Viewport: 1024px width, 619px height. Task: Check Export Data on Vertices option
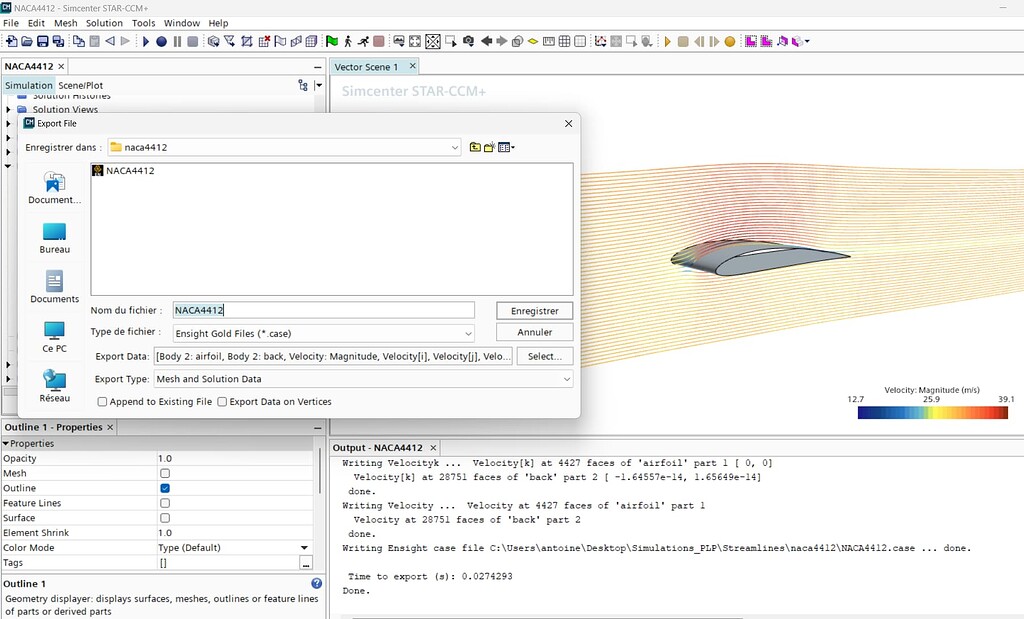(222, 402)
